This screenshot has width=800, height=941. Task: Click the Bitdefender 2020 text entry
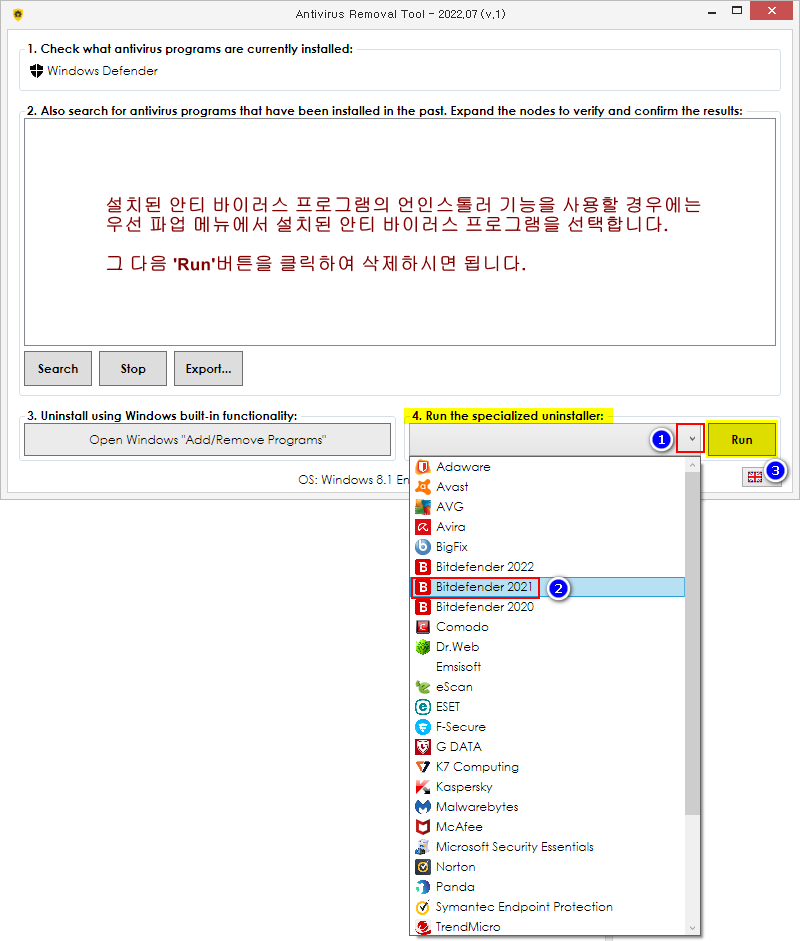[x=485, y=607]
